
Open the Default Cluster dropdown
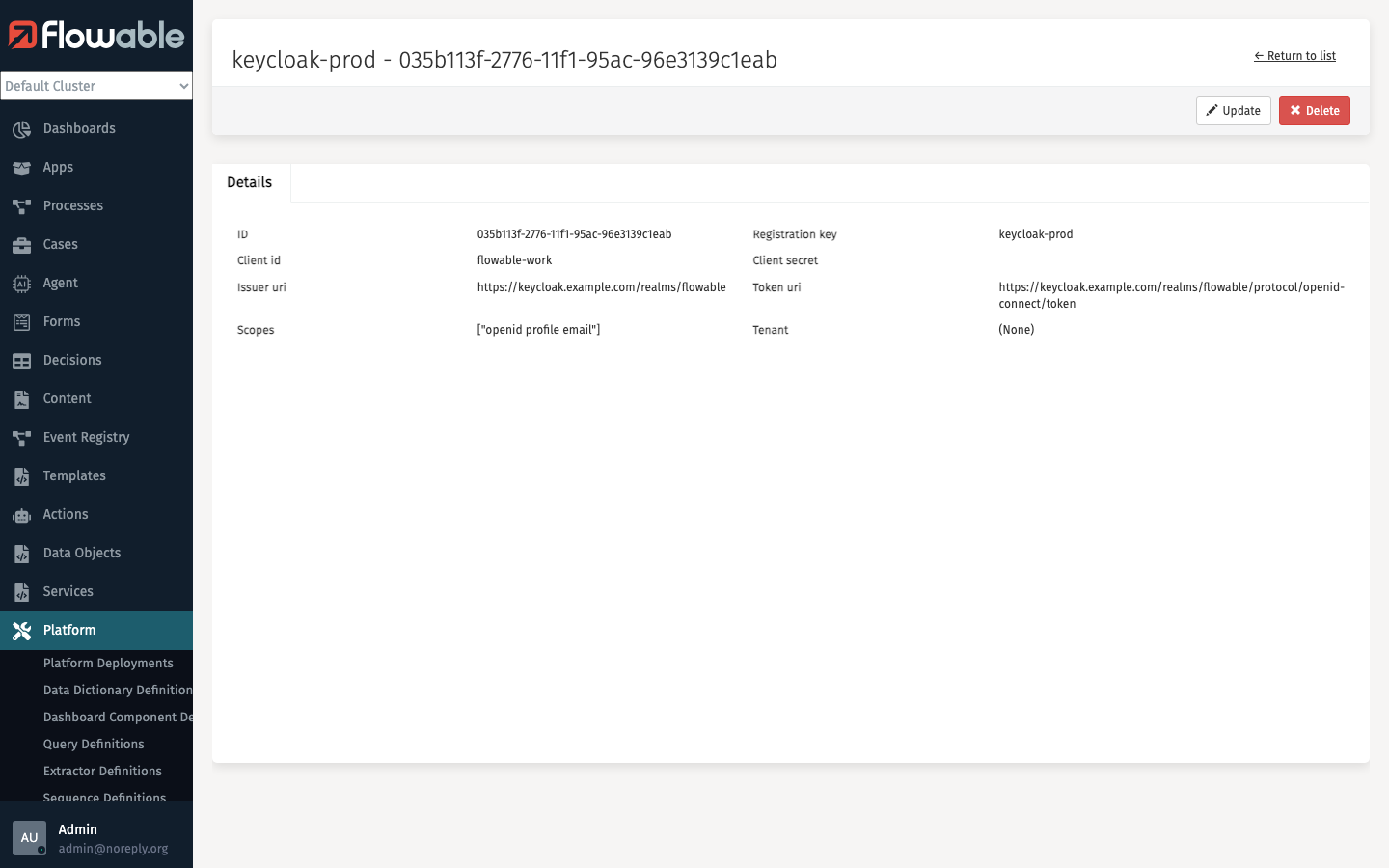coord(96,86)
